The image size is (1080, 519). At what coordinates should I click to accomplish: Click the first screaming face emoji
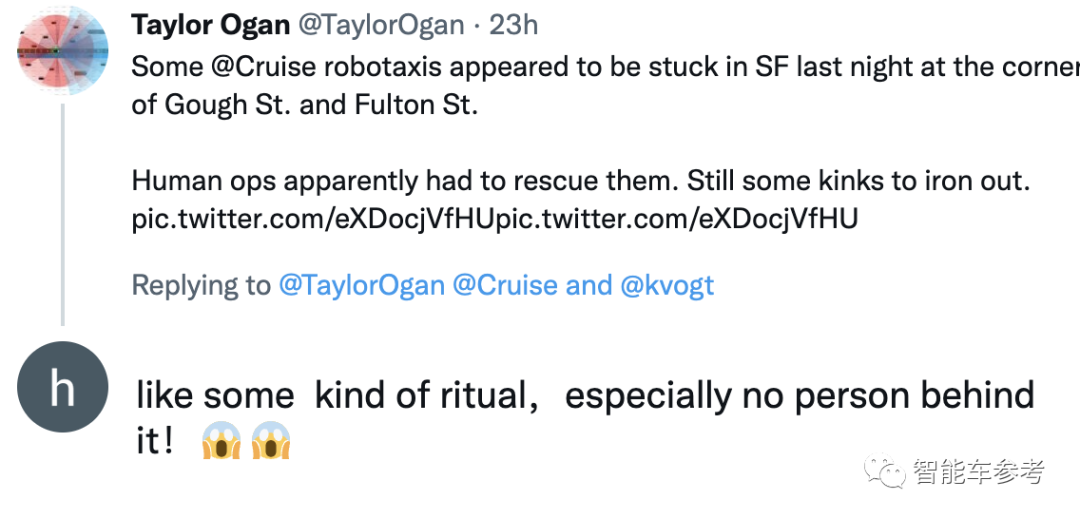[220, 441]
